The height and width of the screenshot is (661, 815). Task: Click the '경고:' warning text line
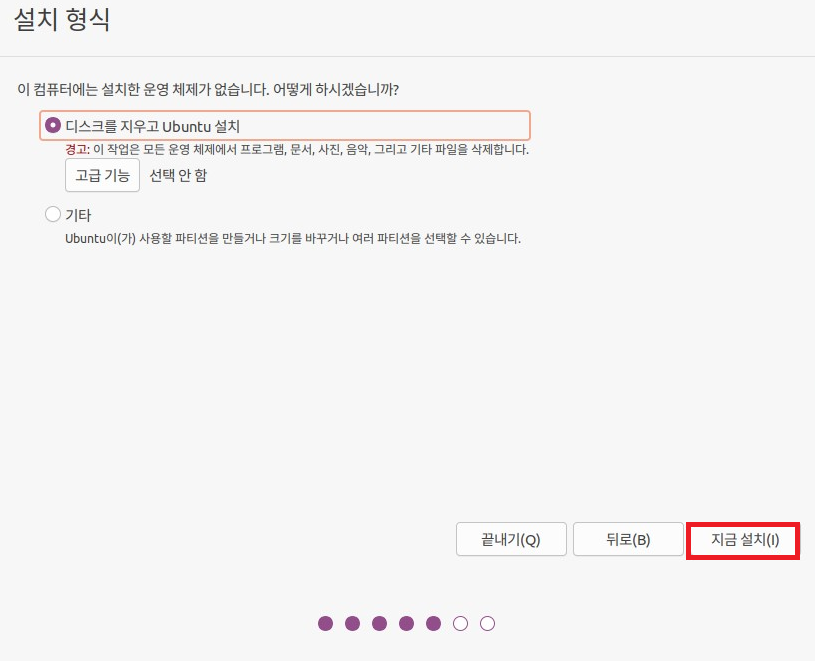click(297, 150)
